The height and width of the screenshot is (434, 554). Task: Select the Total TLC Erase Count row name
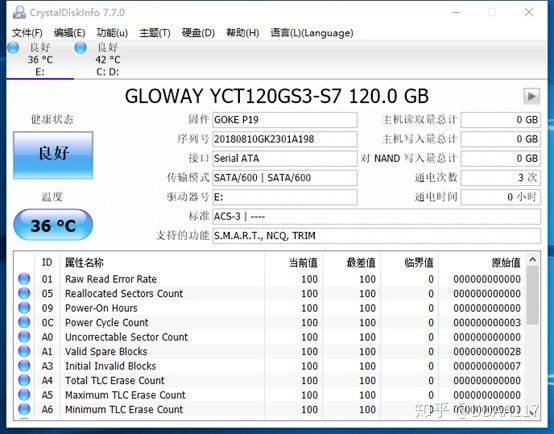[114, 381]
